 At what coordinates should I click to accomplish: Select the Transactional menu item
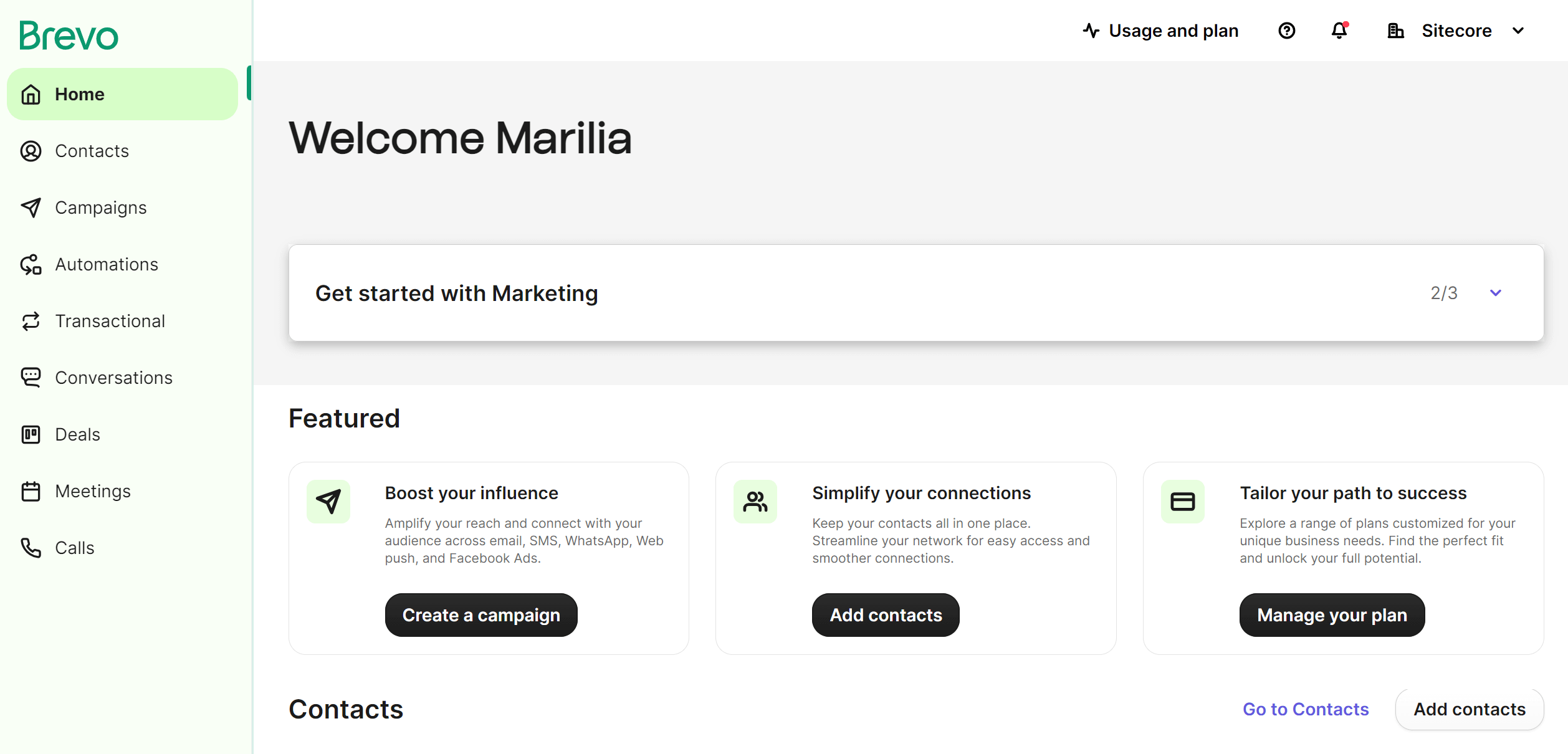(x=110, y=320)
